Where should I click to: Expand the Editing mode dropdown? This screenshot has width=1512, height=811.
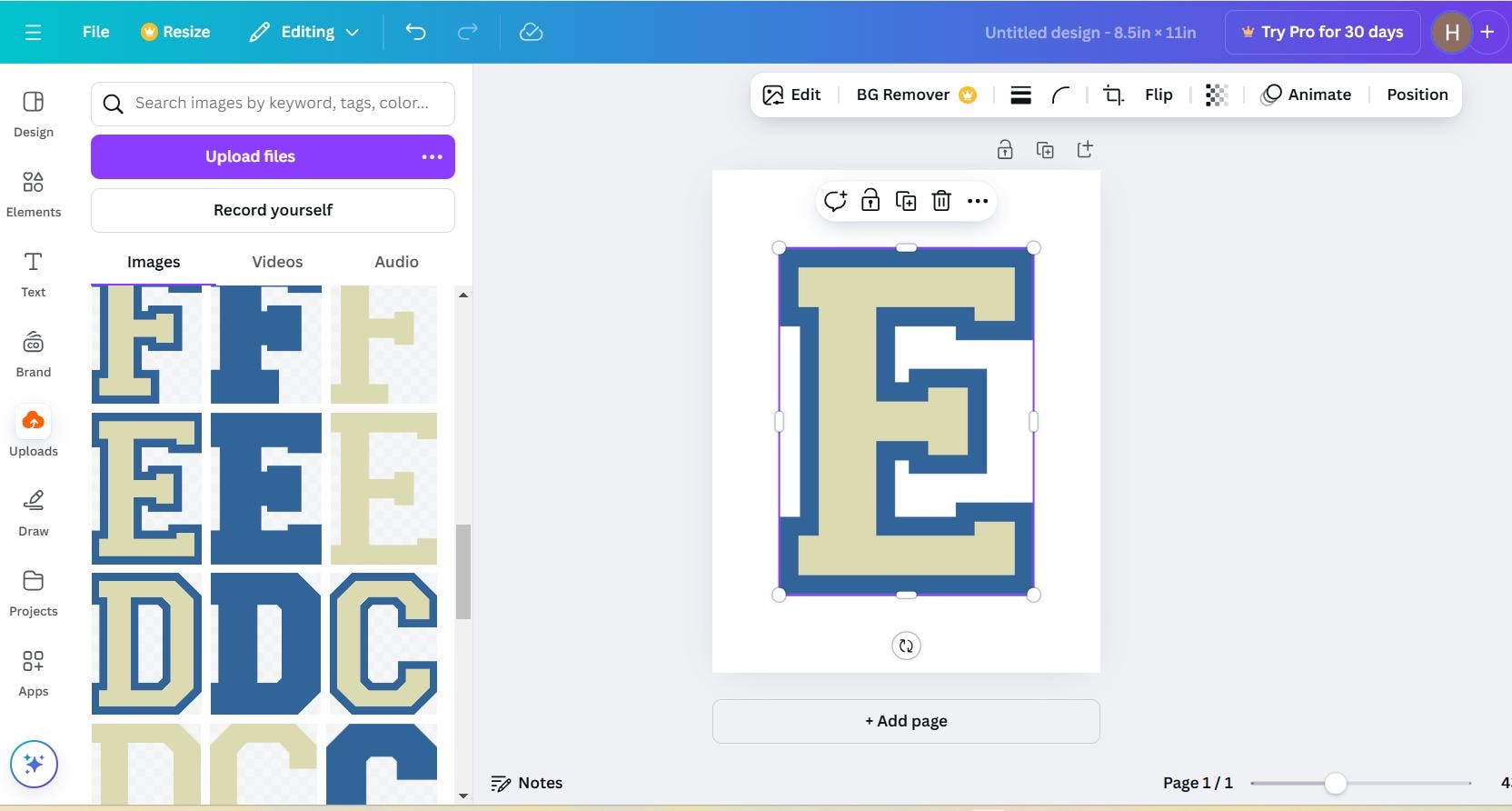click(304, 32)
